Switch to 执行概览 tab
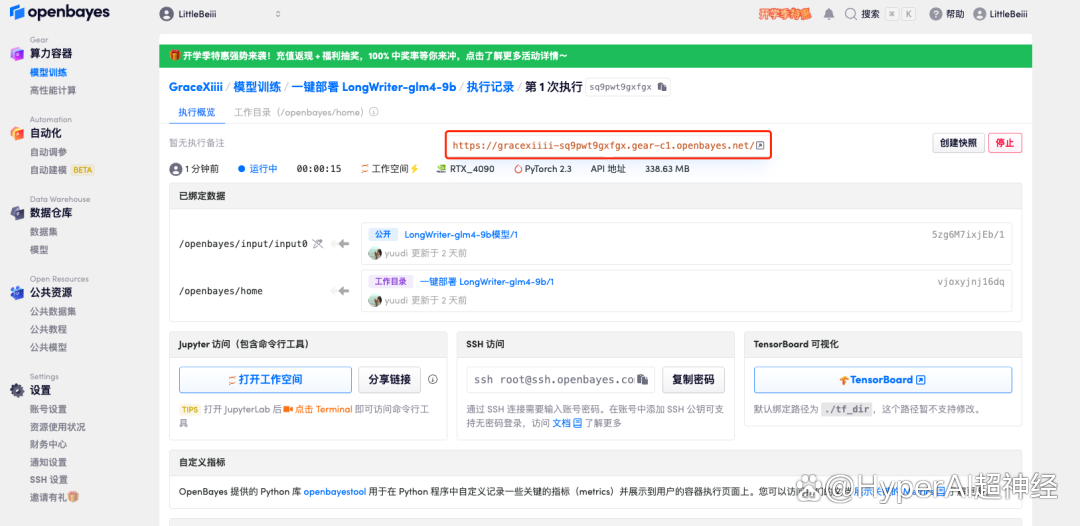This screenshot has height=526, width=1080. pyautogui.click(x=196, y=112)
